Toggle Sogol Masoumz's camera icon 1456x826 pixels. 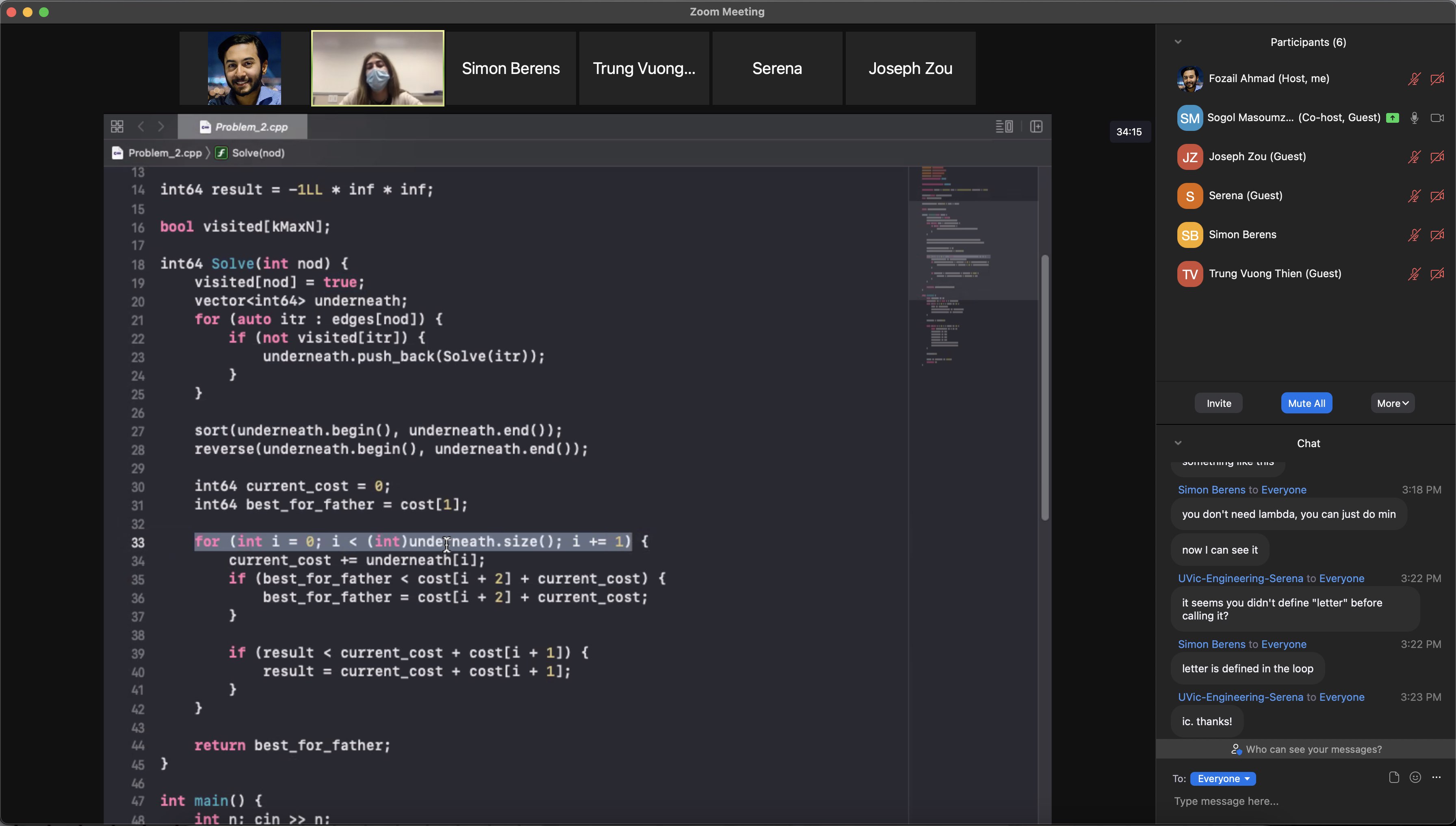coord(1437,118)
